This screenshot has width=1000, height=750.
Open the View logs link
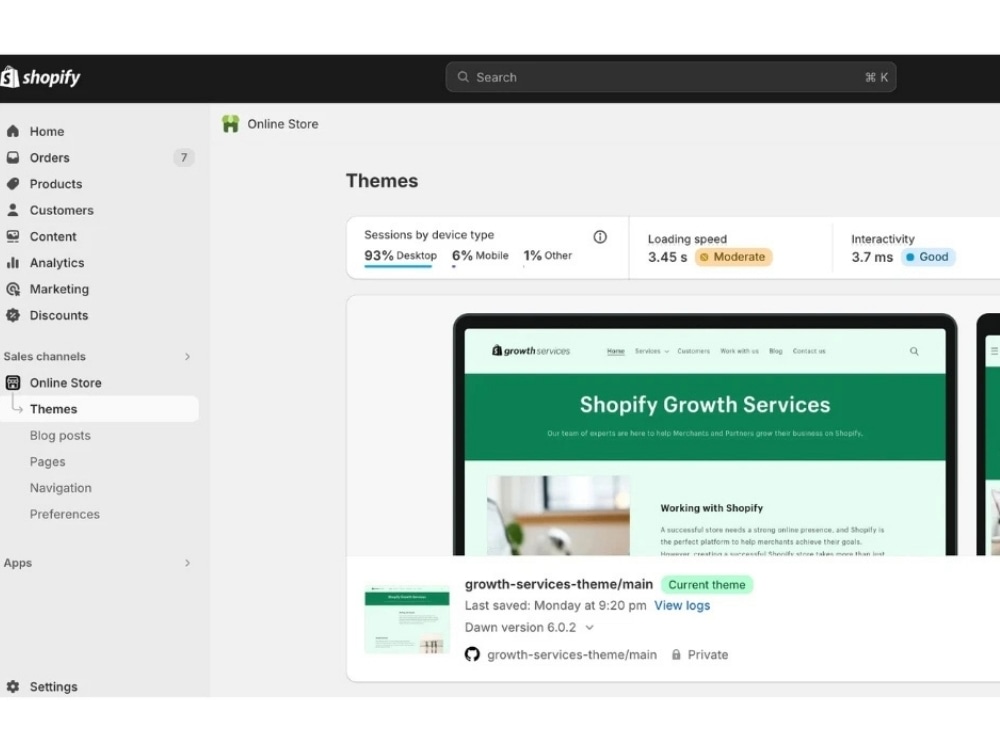point(682,606)
